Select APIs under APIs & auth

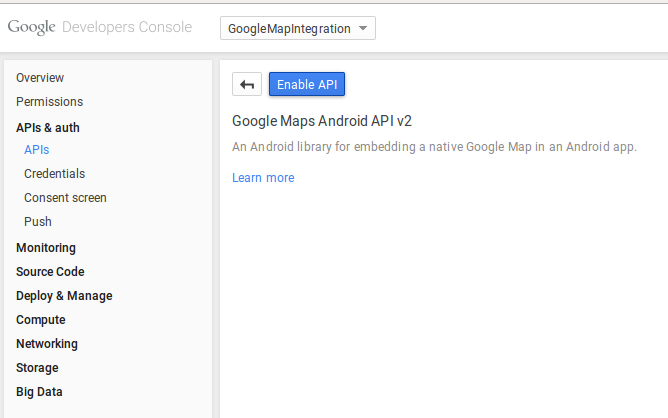tap(37, 150)
